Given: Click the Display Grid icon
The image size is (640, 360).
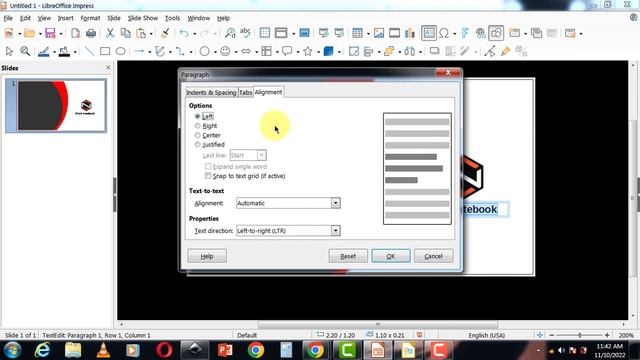Looking at the screenshot, I should tap(264, 33).
